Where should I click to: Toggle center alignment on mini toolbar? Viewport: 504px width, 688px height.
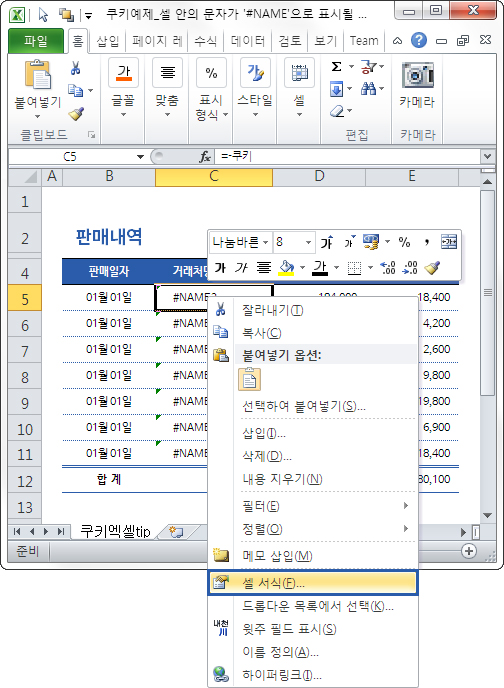click(x=264, y=267)
